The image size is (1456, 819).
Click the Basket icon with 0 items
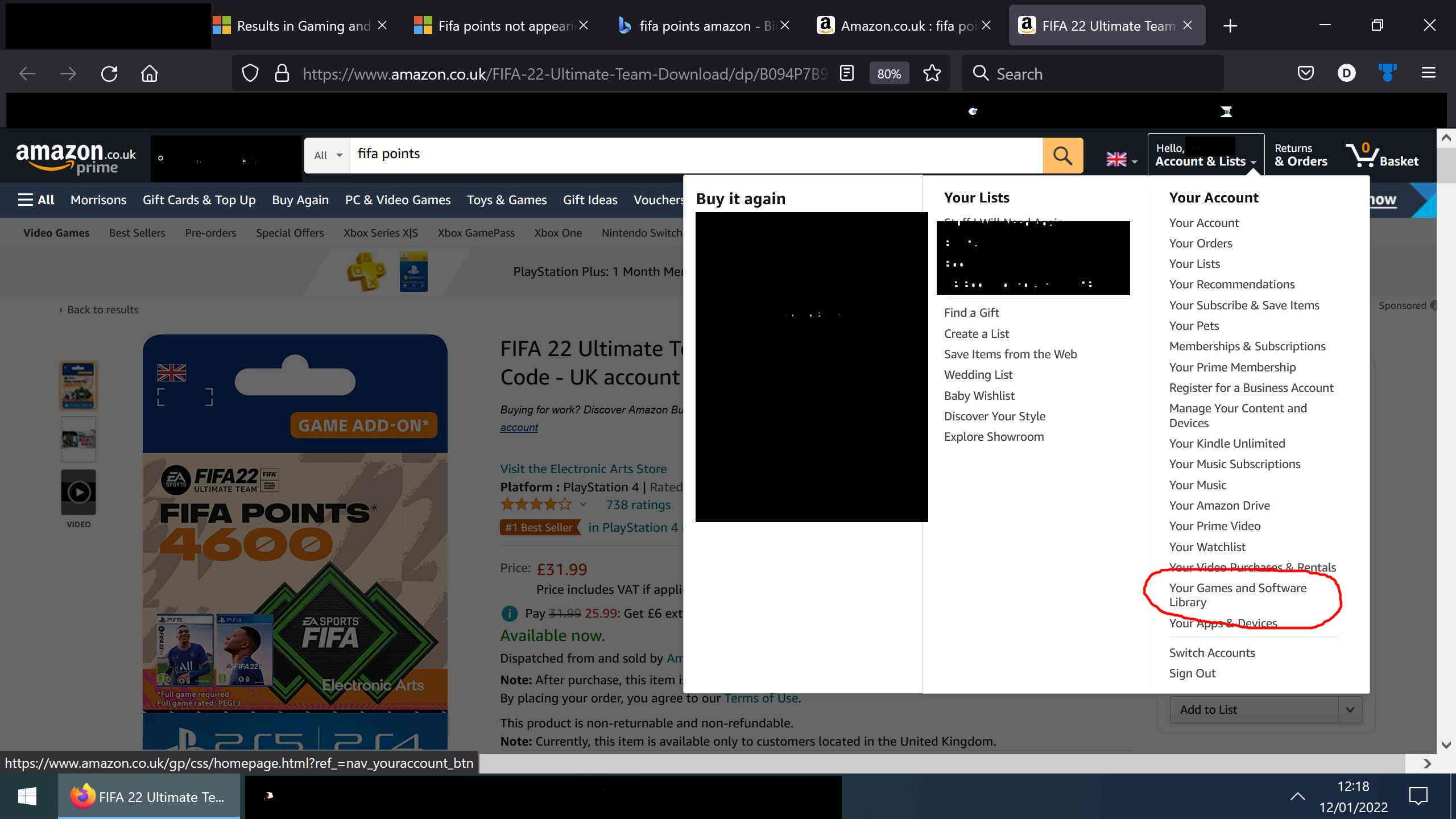coord(1385,155)
